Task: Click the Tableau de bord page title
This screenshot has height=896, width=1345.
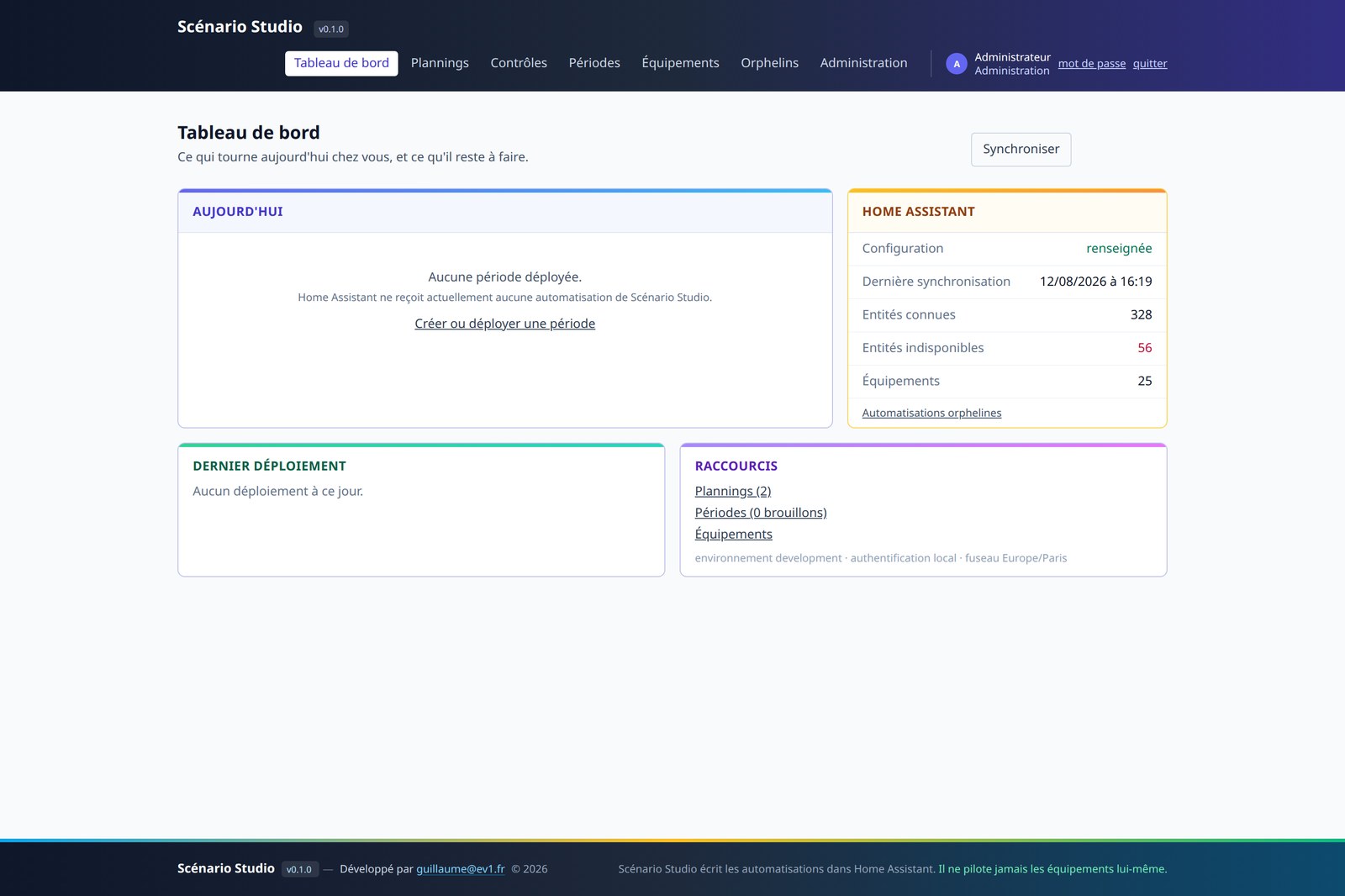Action: [248, 133]
